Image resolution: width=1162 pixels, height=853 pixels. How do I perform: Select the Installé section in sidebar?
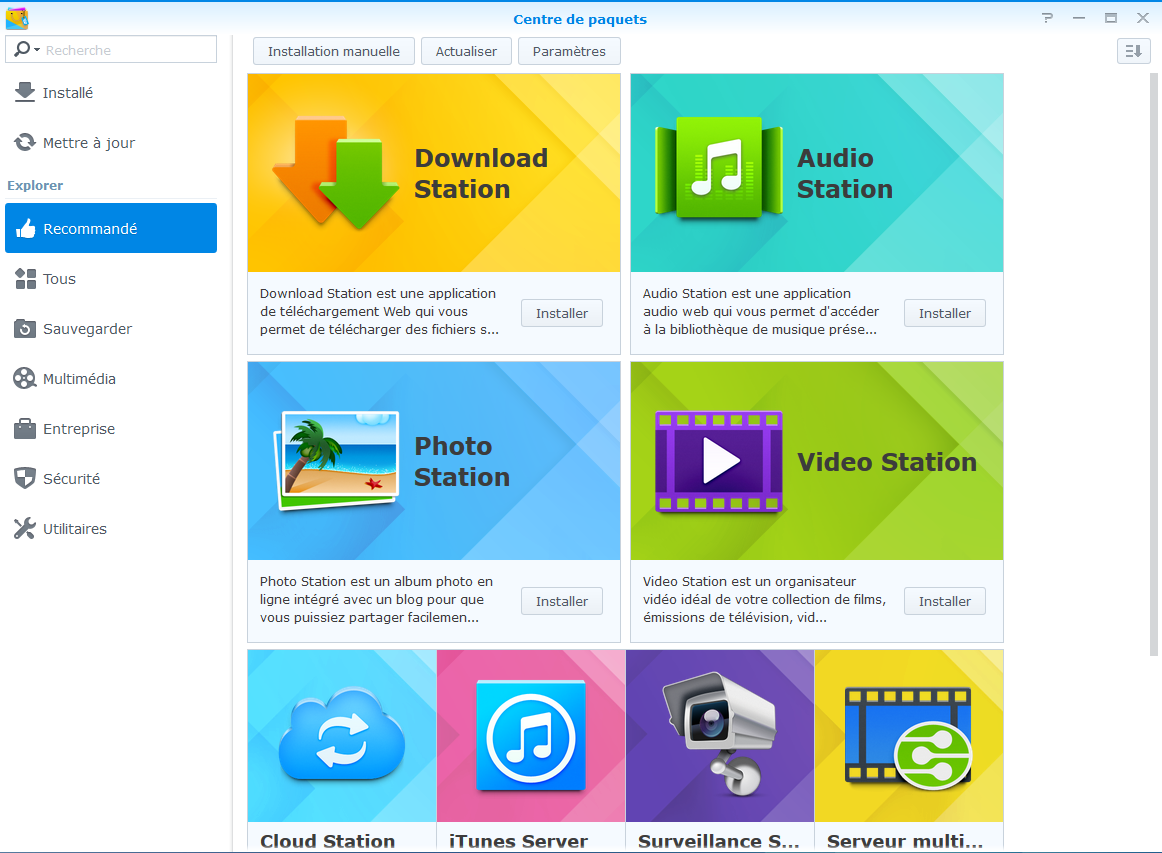(x=68, y=93)
